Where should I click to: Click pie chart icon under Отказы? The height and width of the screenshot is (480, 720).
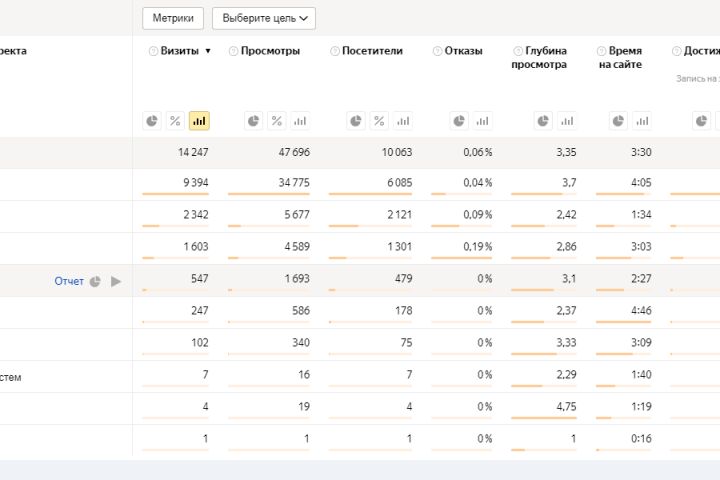click(x=459, y=121)
